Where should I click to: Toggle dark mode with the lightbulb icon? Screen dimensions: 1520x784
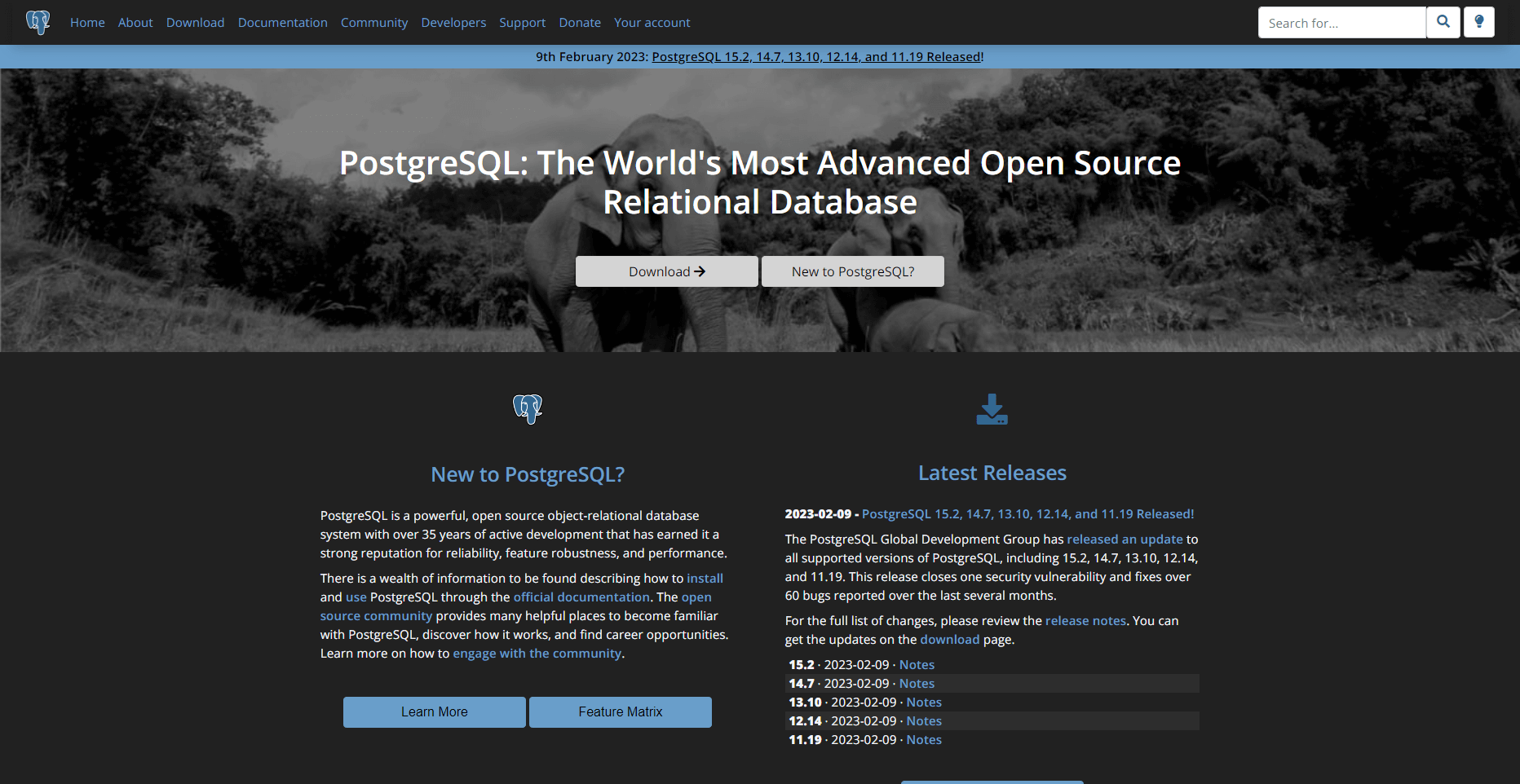[1479, 22]
